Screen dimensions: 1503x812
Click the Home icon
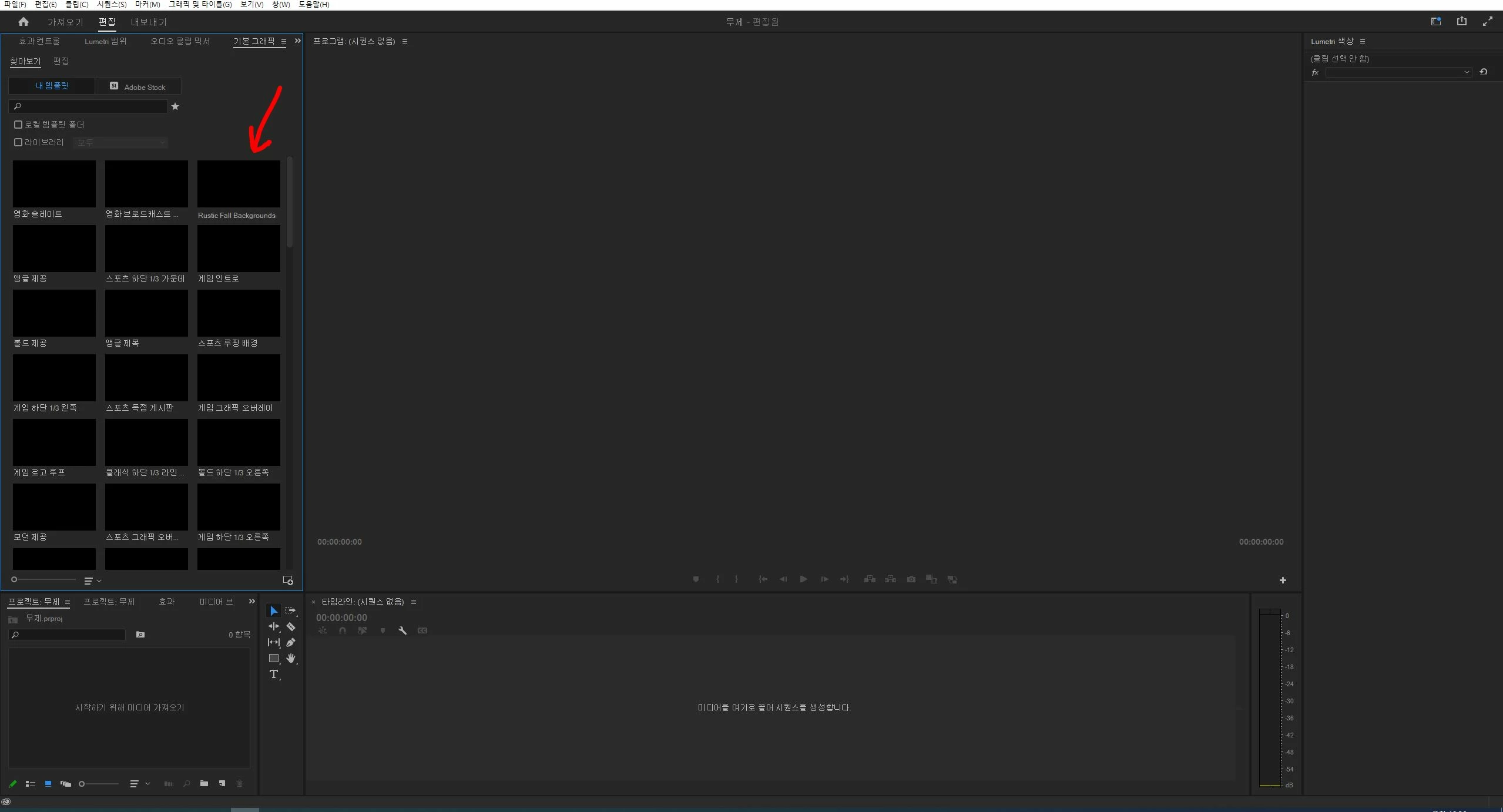point(24,22)
